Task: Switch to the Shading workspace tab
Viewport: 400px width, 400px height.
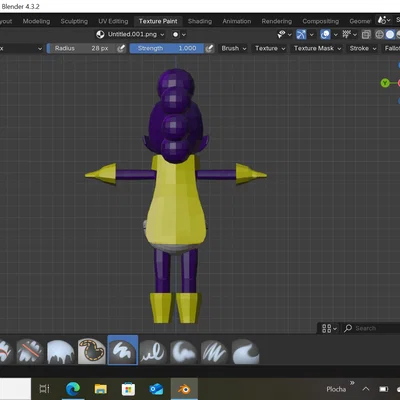Action: 200,21
